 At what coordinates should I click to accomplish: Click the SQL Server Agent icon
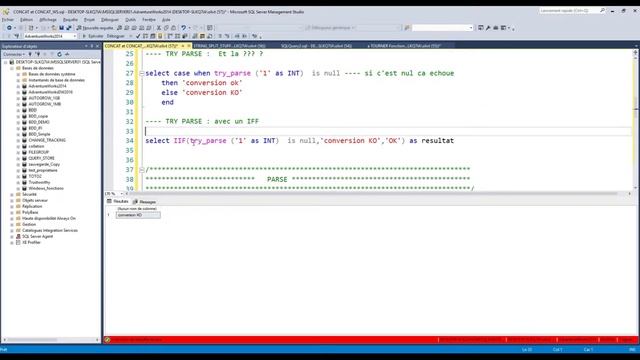18,236
